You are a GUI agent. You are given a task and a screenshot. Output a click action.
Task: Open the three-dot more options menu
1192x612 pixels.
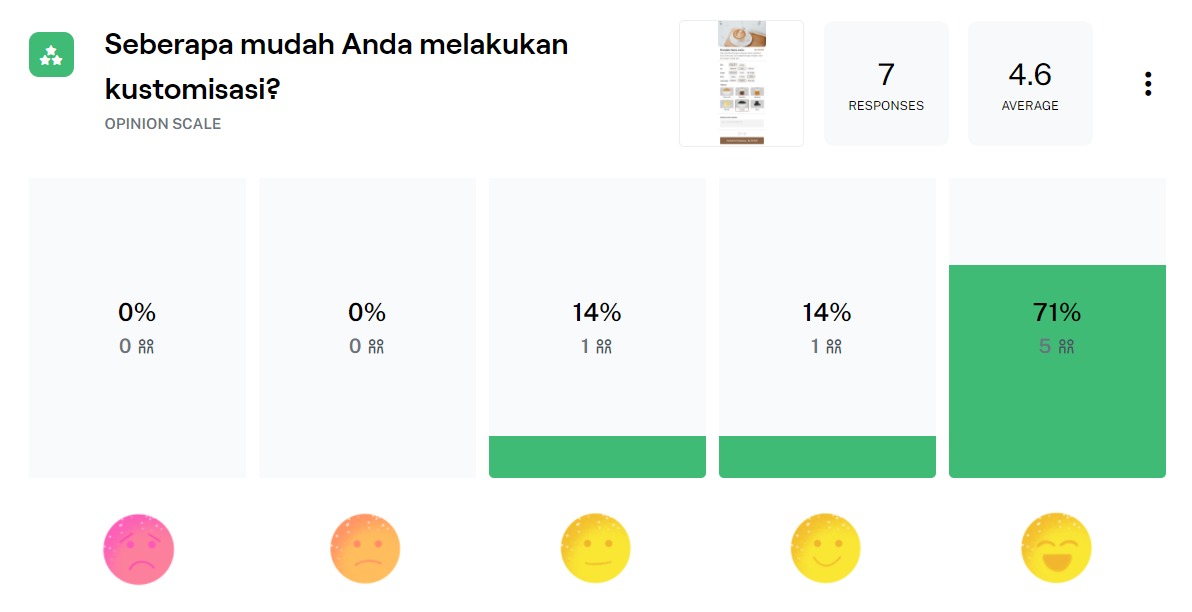pos(1148,84)
